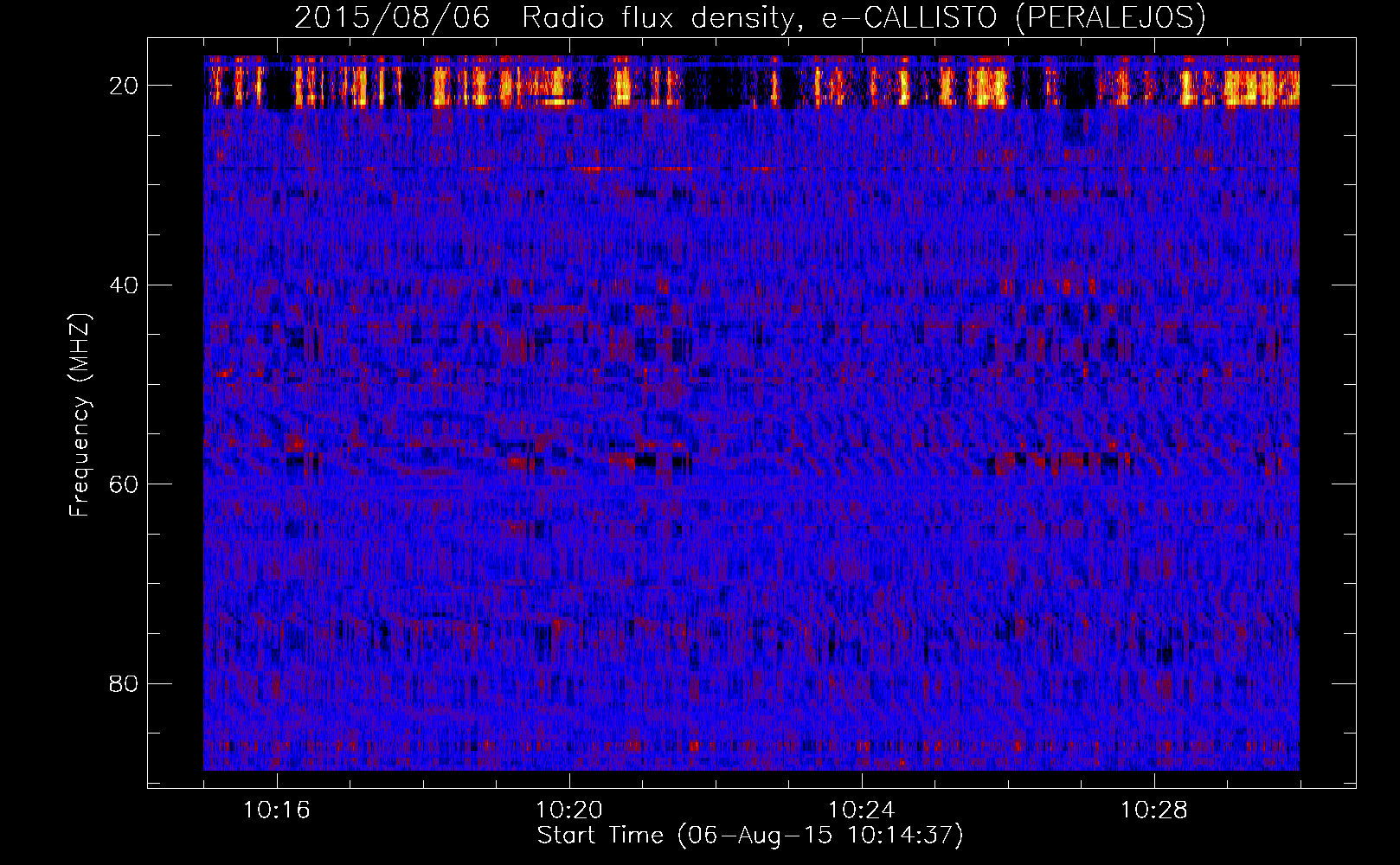Click the 10:16 time tick label
This screenshot has height=865, width=1400.
pos(277,811)
